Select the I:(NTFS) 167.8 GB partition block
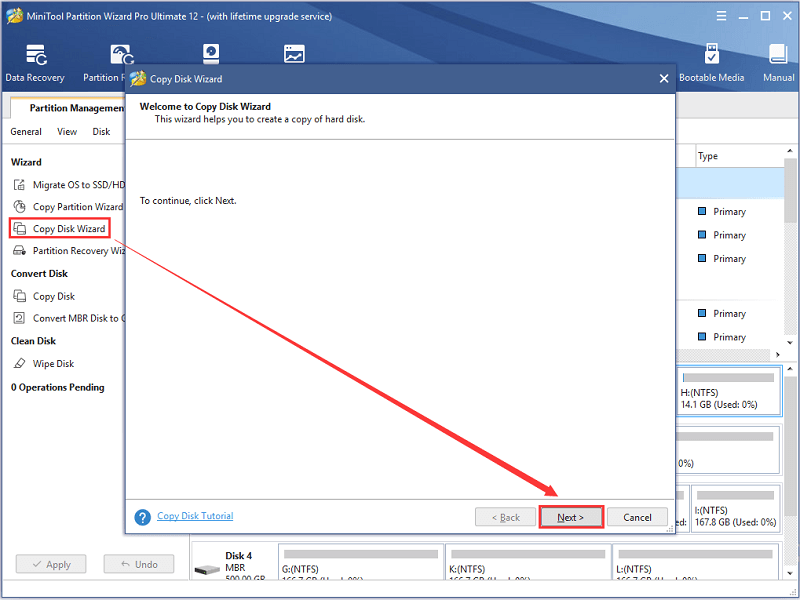Screen dimensions: 800x600 [735, 508]
